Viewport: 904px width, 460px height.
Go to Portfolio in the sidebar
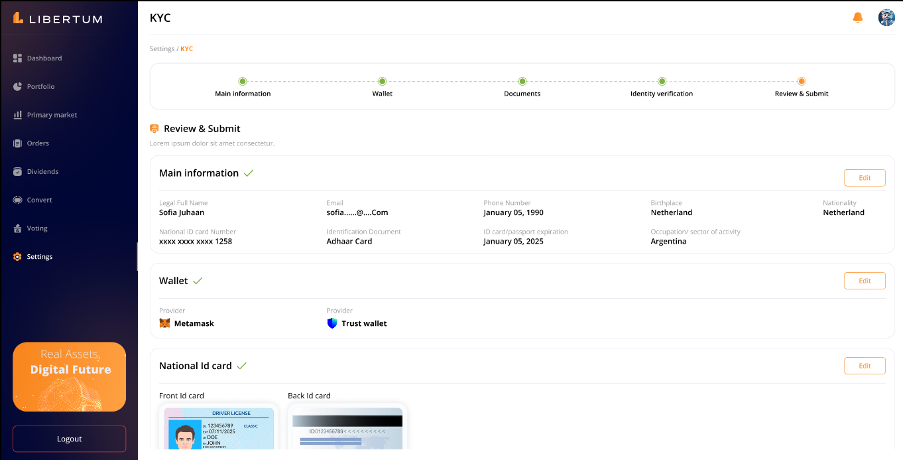tap(40, 87)
